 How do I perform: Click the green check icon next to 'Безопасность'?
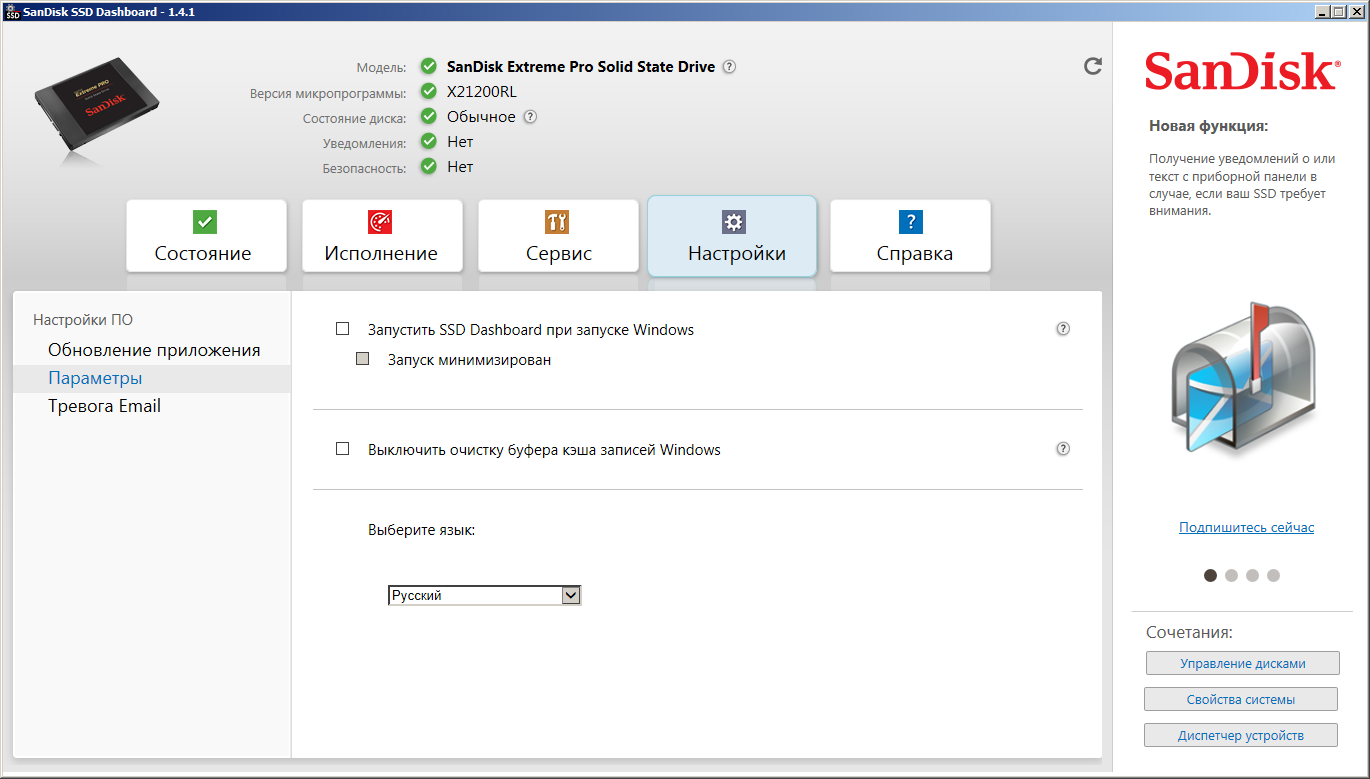[429, 167]
